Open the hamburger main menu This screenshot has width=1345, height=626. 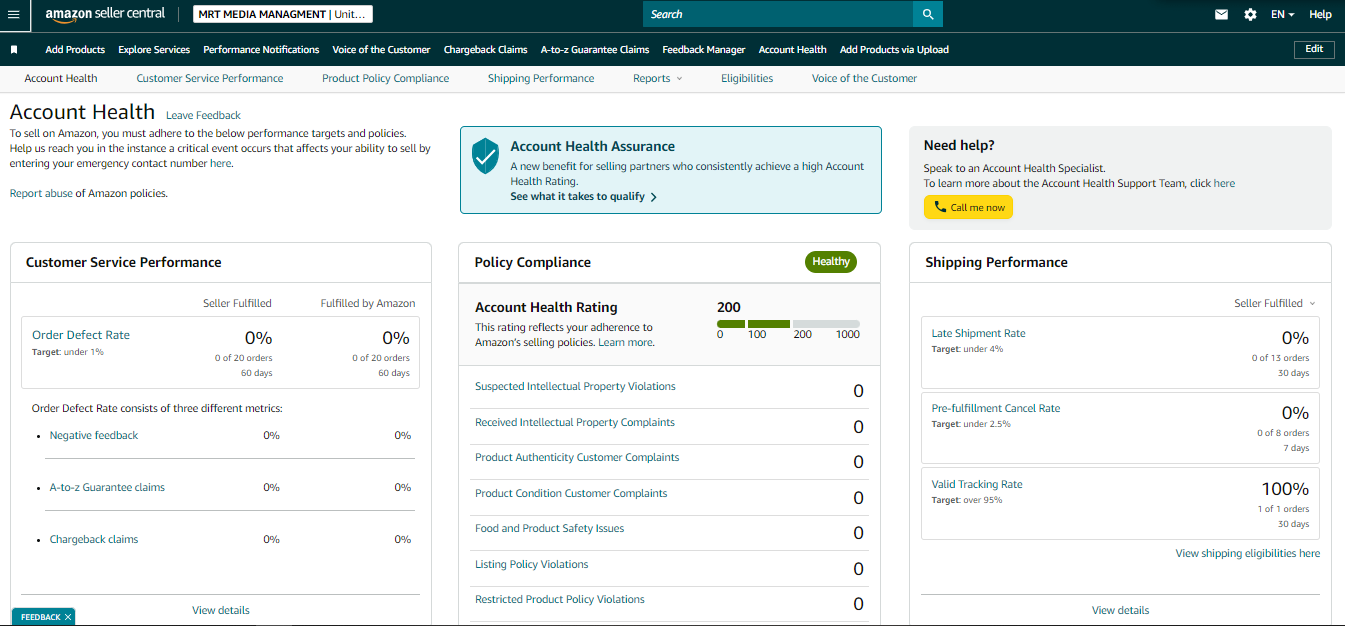click(x=14, y=15)
